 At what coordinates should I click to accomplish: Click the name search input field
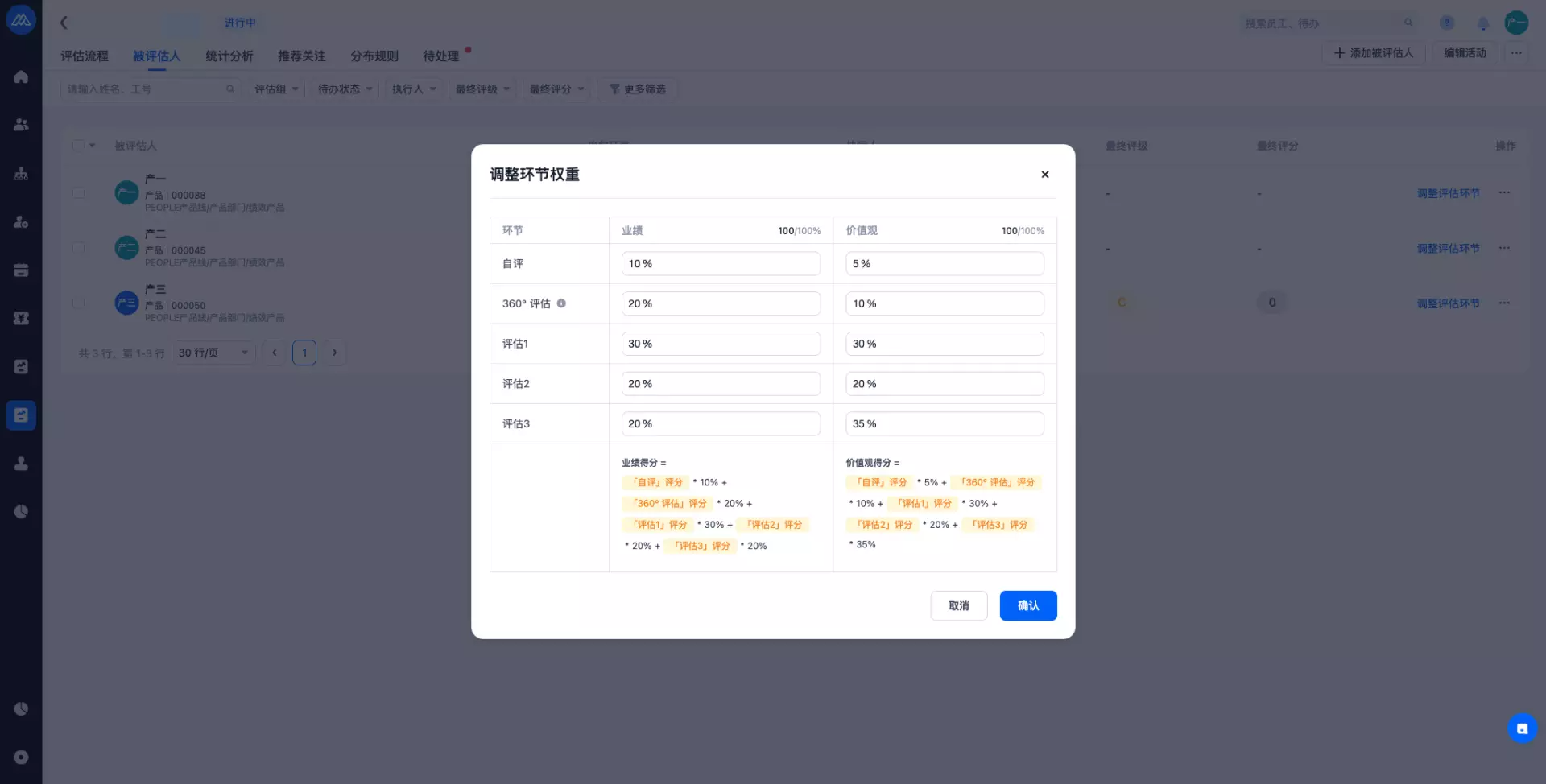[x=150, y=89]
